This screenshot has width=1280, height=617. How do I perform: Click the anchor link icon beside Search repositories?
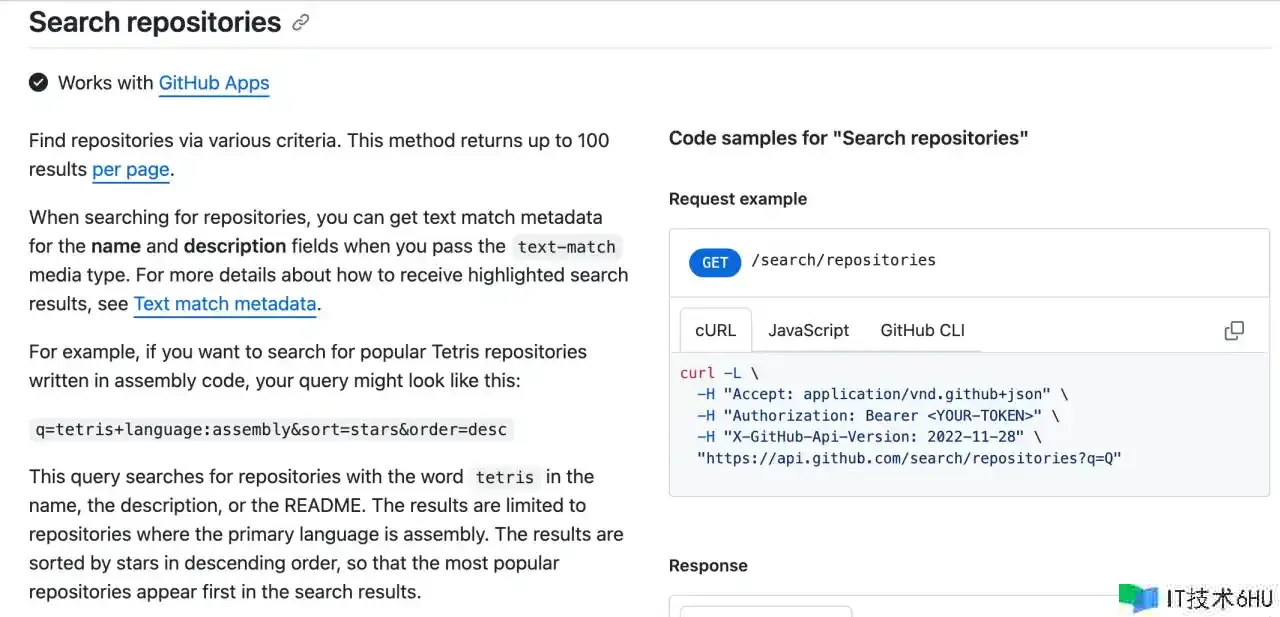[300, 23]
